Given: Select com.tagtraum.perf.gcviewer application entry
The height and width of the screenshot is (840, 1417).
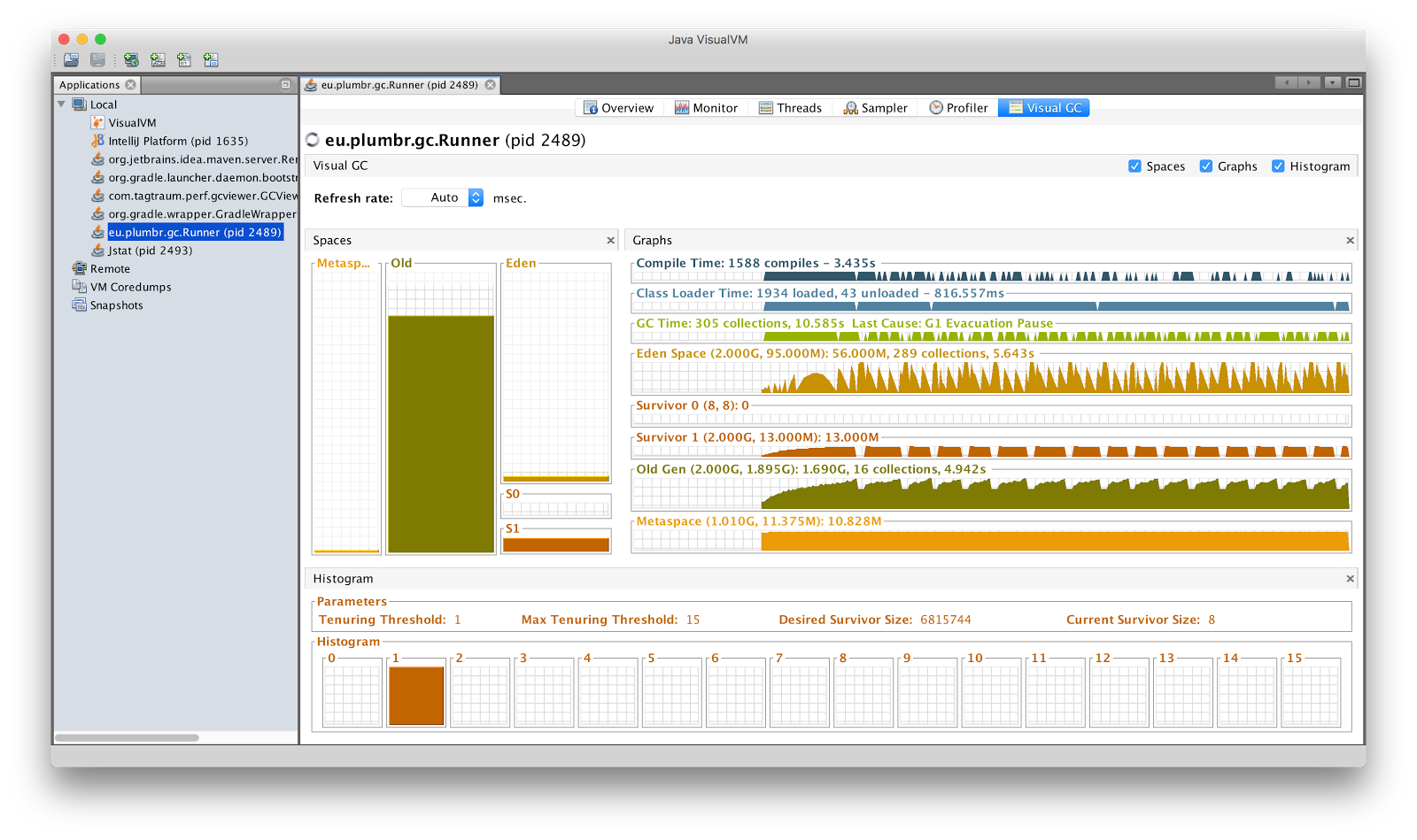Looking at the screenshot, I should coord(203,196).
